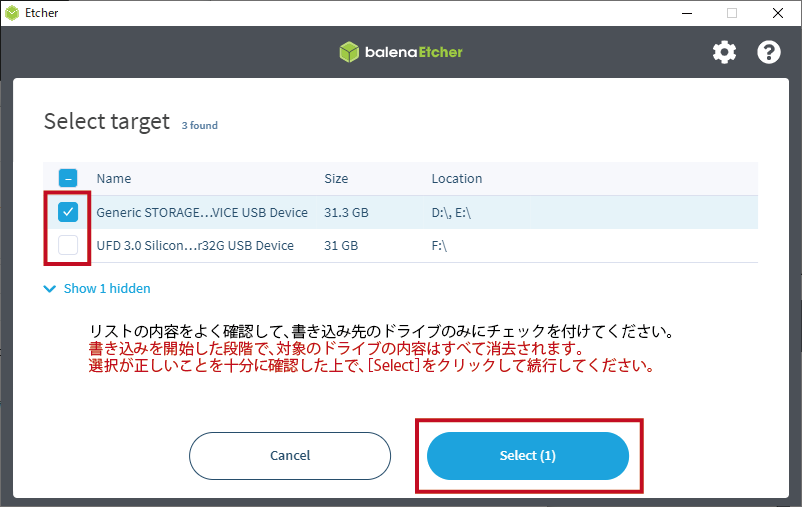The image size is (803, 508).
Task: Click the Etcher title bar app icon
Action: [12, 13]
